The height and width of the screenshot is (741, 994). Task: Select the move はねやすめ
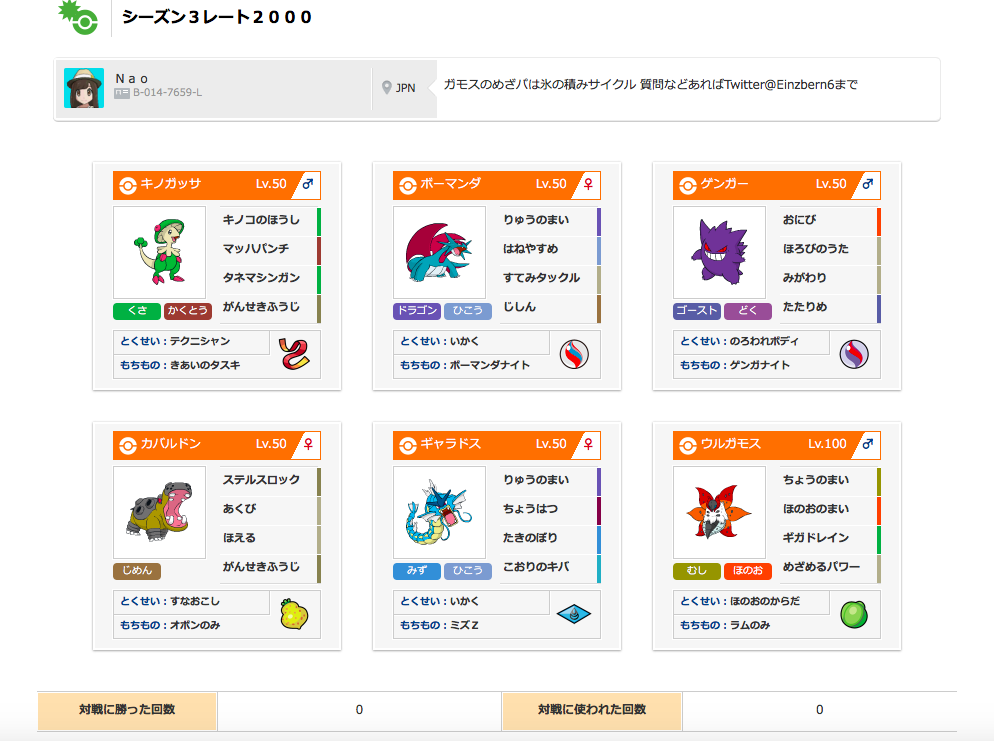pyautogui.click(x=550, y=249)
